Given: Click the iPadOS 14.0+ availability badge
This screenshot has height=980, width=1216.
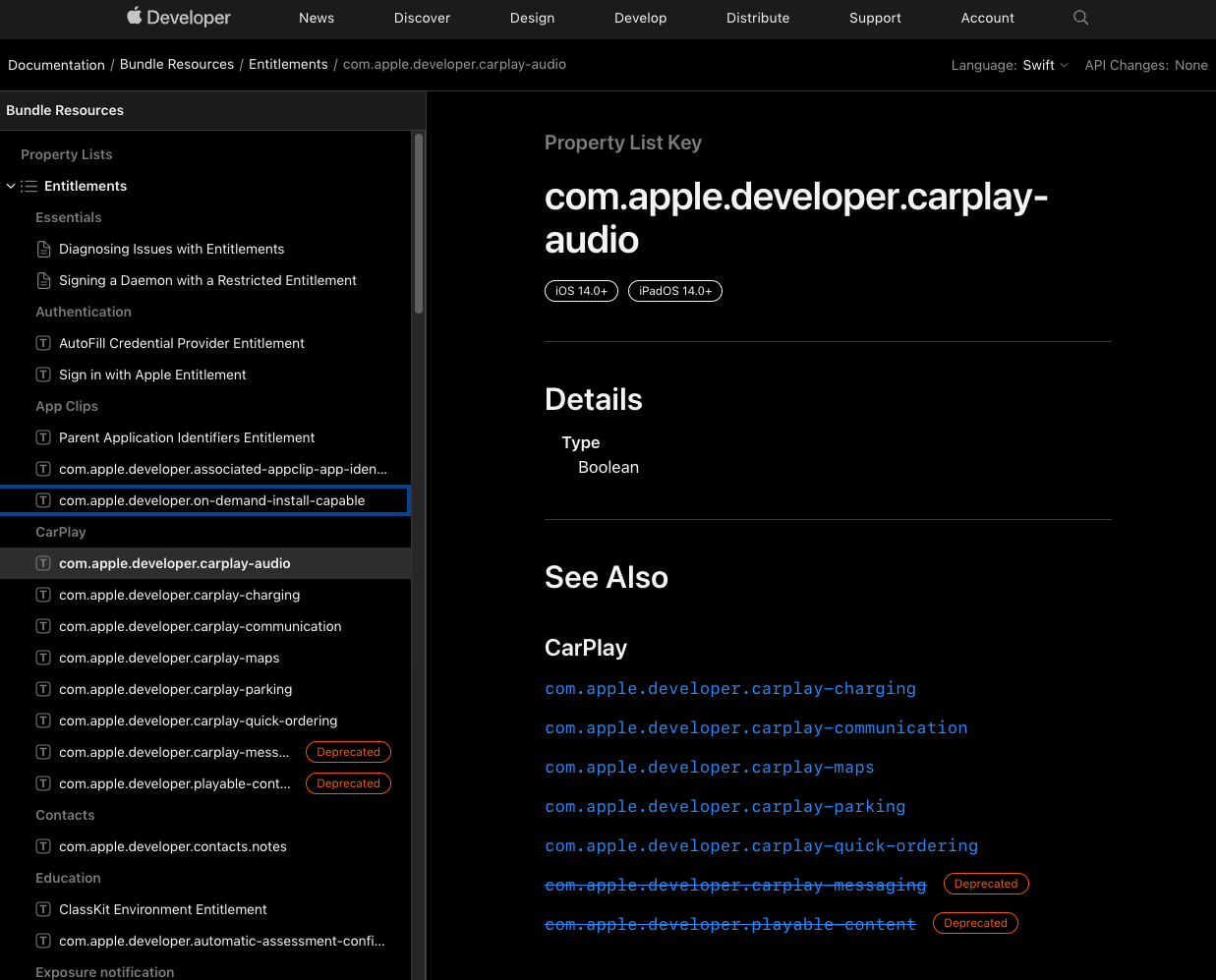Looking at the screenshot, I should 675,291.
